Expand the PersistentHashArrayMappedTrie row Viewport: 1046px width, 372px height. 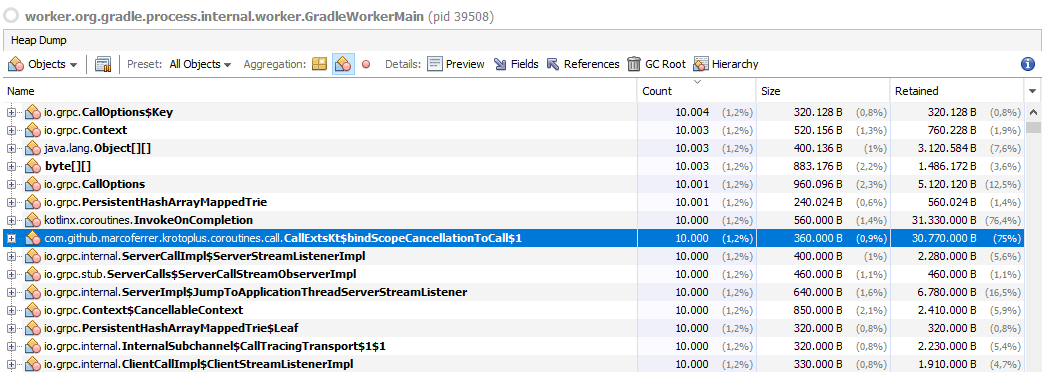click(11, 202)
